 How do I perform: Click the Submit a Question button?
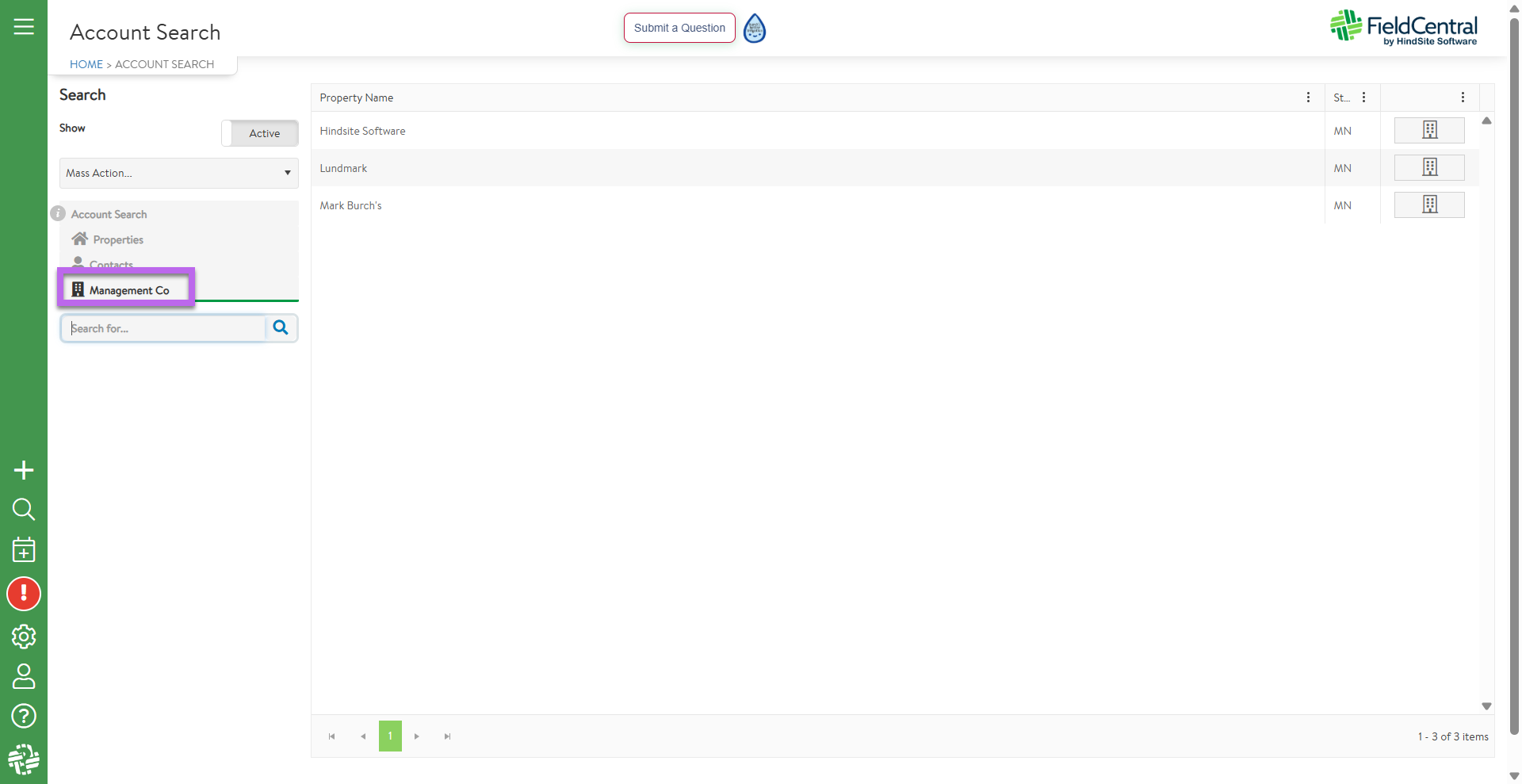(x=679, y=28)
